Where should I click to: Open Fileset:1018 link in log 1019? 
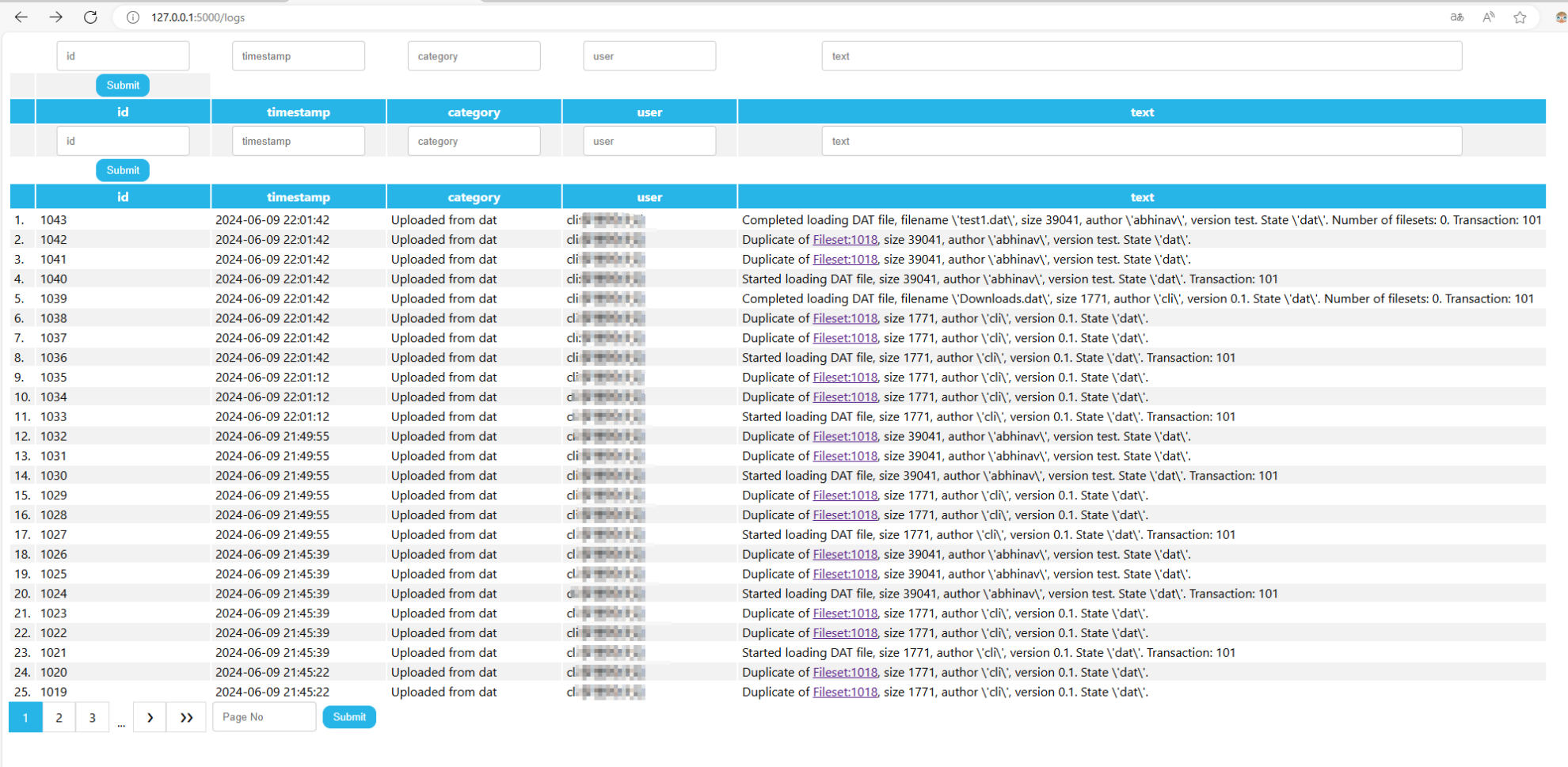pyautogui.click(x=844, y=692)
